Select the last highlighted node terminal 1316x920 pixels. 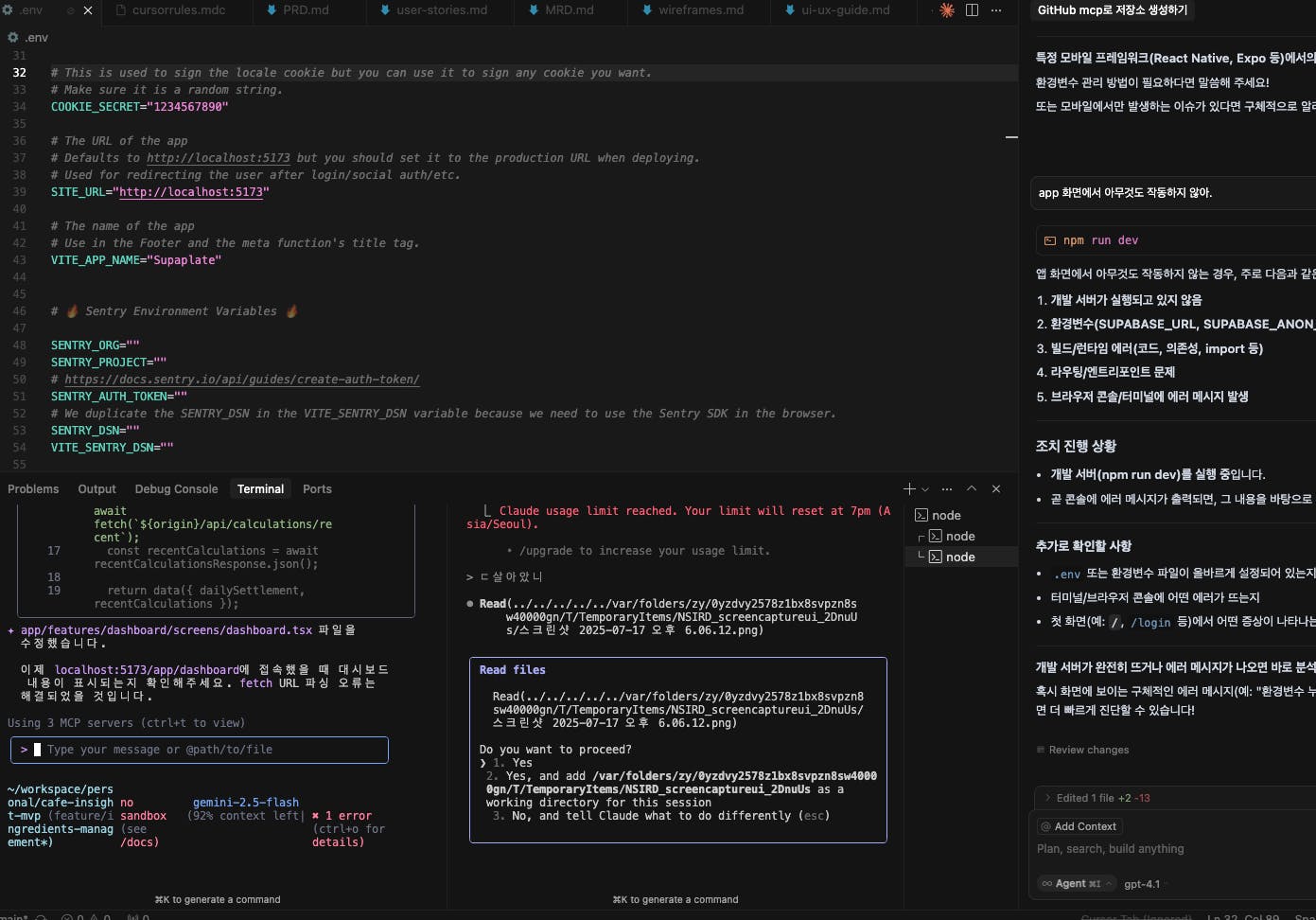click(960, 557)
